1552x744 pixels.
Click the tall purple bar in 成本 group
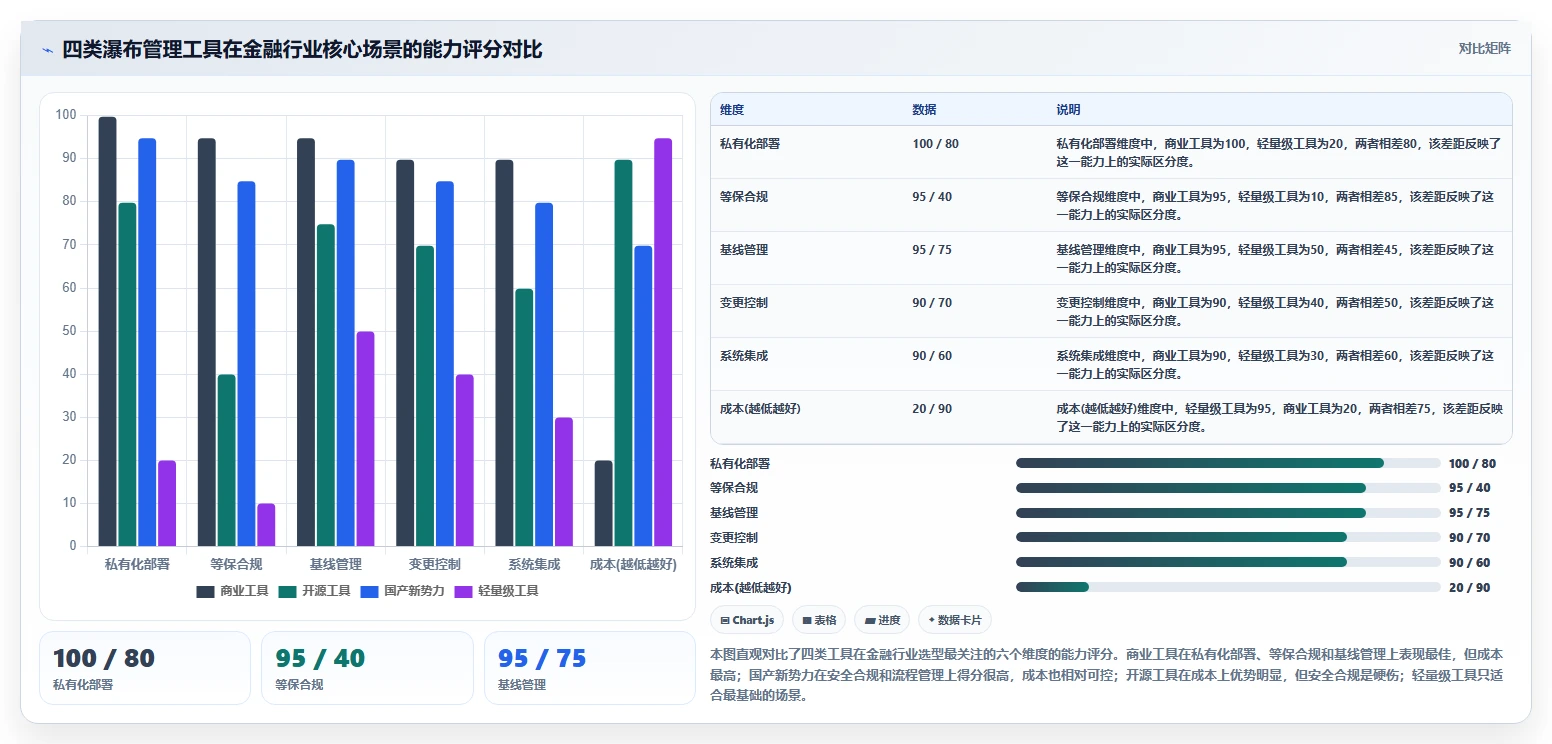[x=663, y=342]
